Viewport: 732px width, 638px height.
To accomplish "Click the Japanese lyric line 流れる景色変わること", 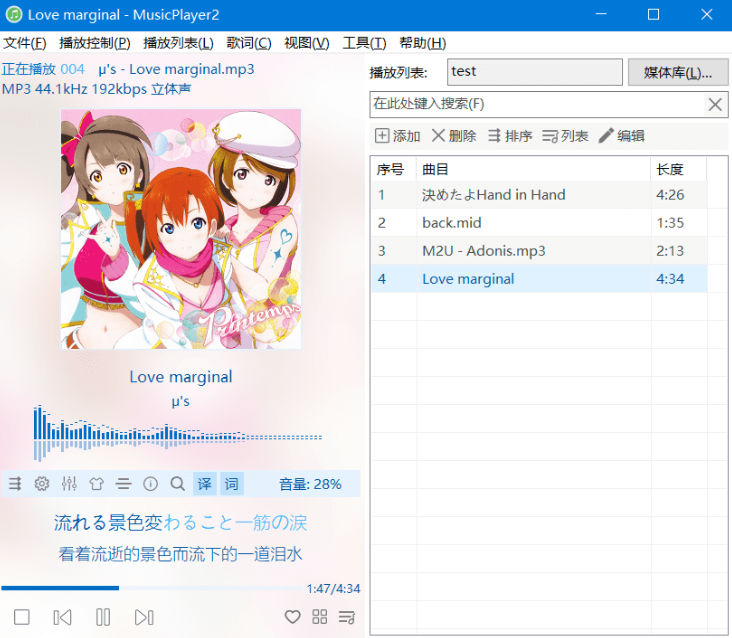I will click(180, 522).
